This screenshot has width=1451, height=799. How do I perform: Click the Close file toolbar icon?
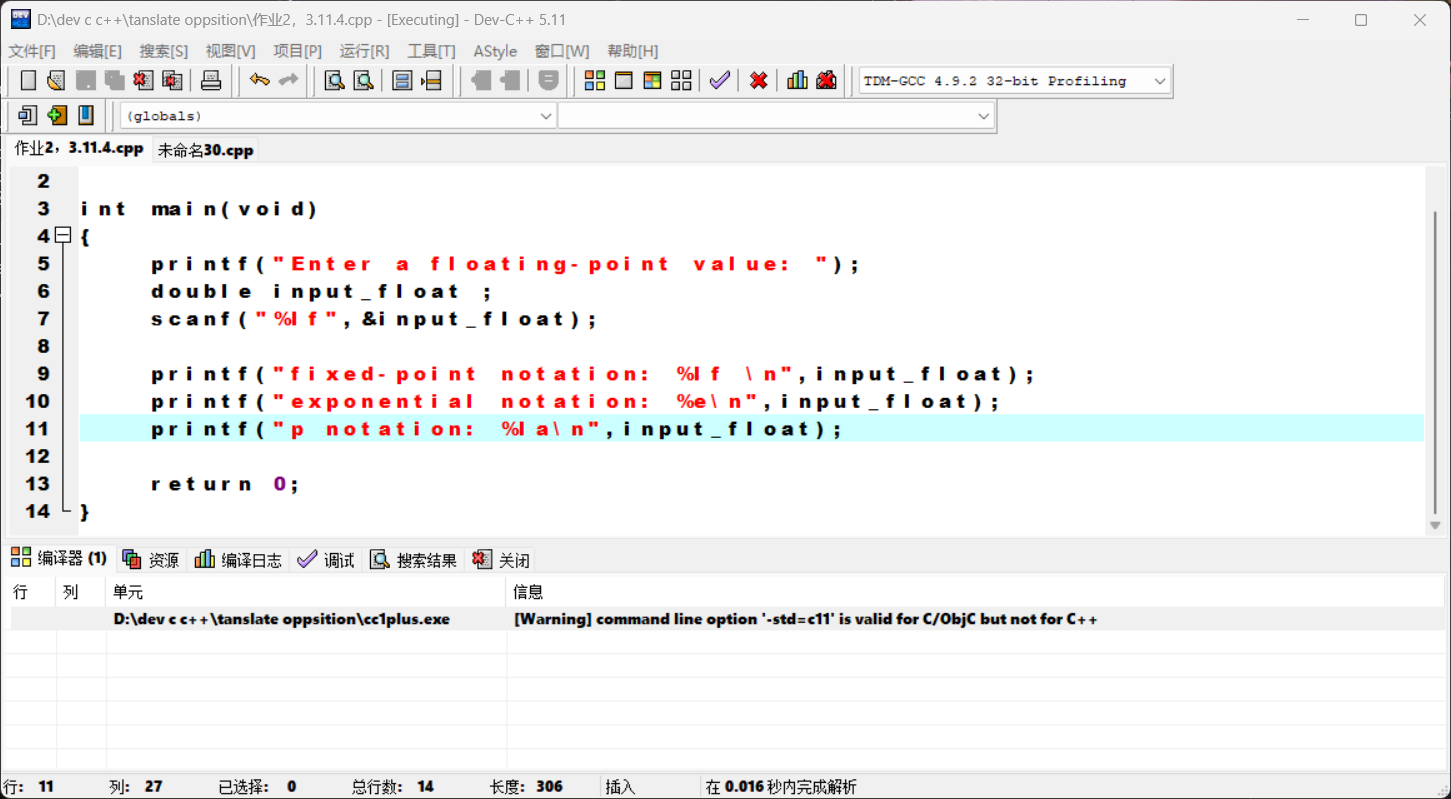coord(143,81)
